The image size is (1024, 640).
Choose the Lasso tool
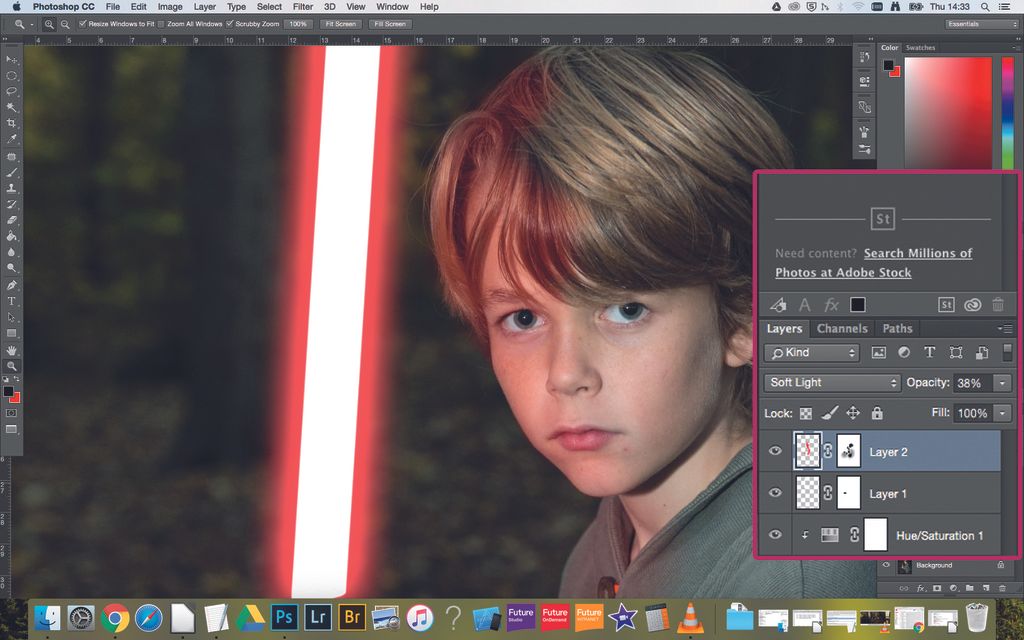coord(13,92)
